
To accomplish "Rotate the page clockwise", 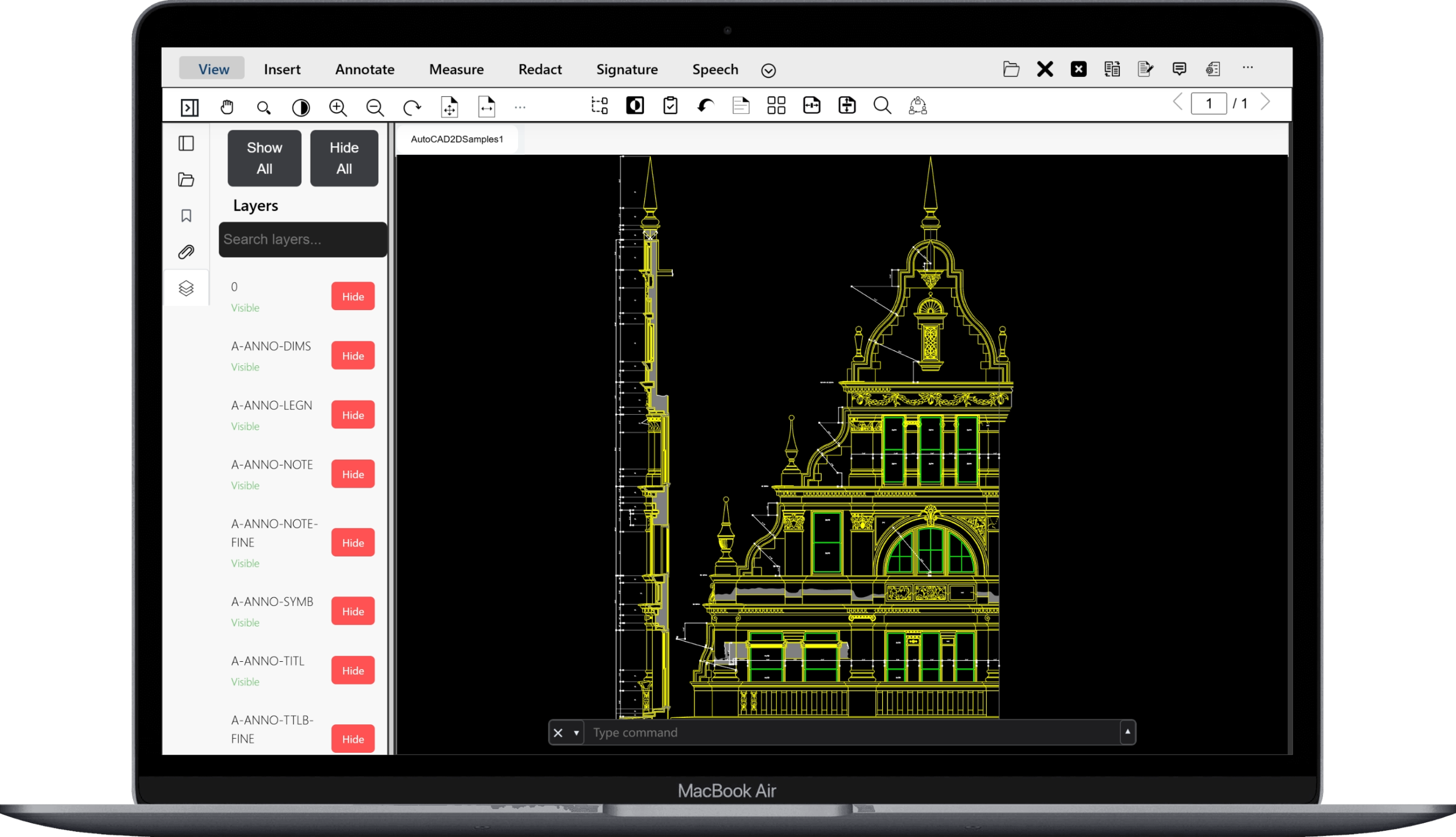I will pyautogui.click(x=411, y=108).
